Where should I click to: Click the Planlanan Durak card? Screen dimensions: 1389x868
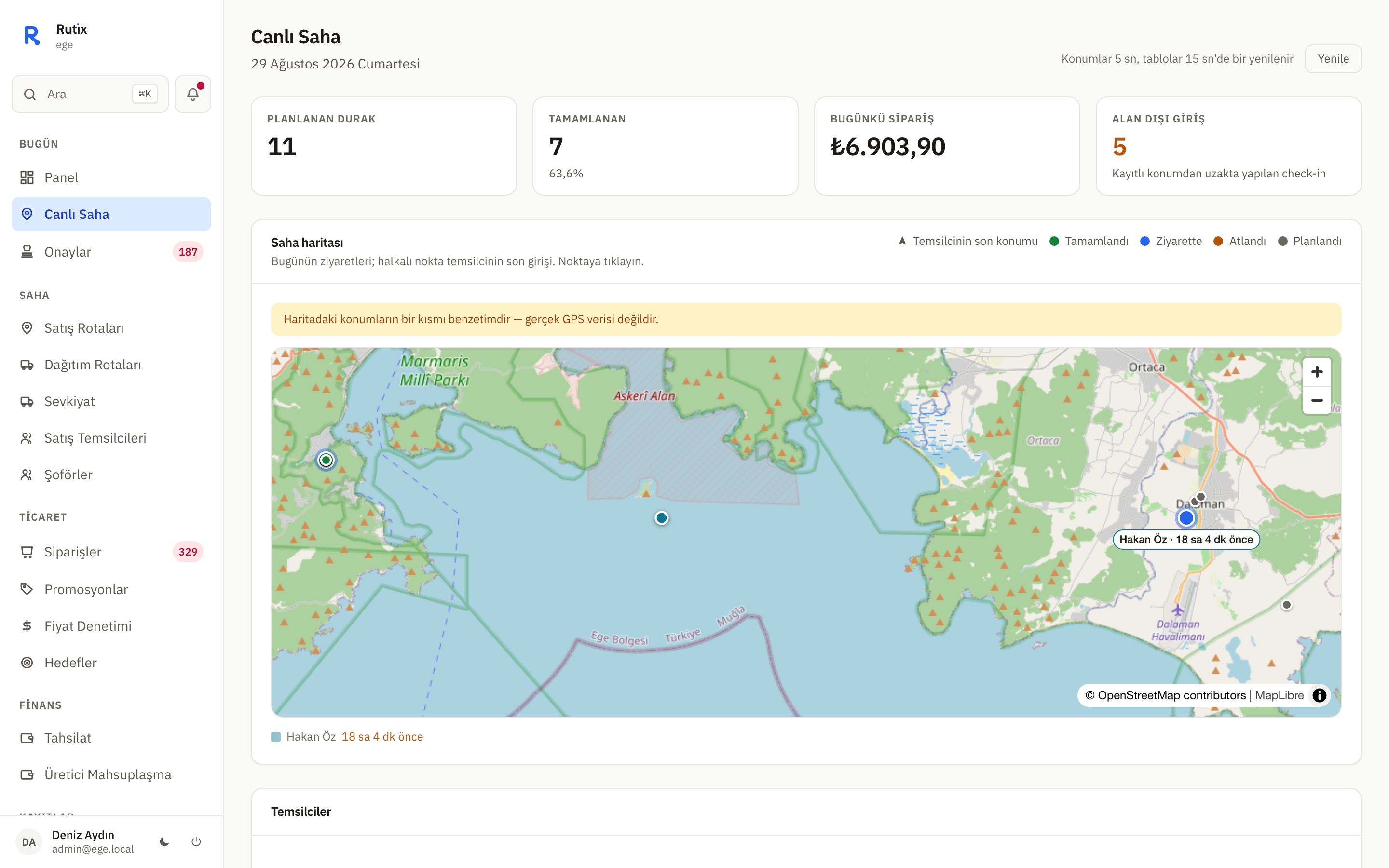click(x=384, y=146)
